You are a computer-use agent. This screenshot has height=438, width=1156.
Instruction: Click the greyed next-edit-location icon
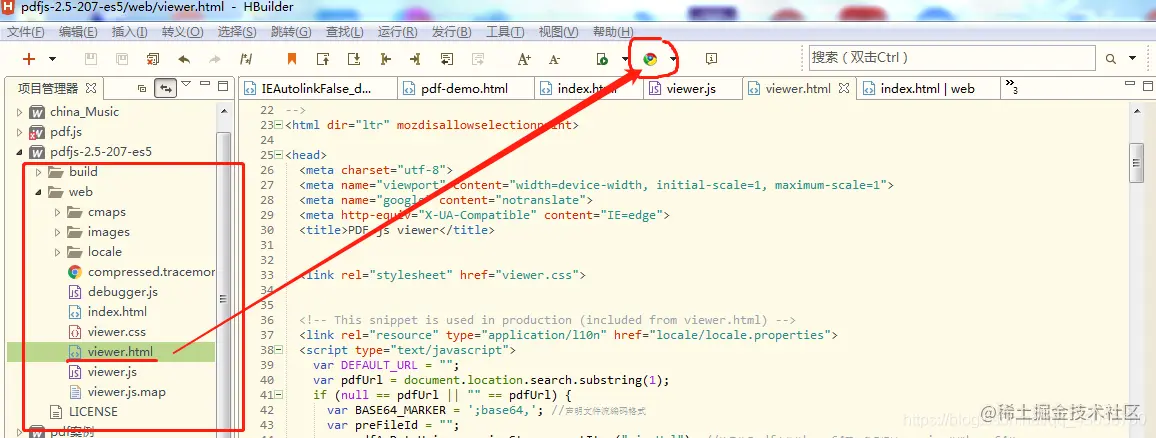(x=478, y=59)
